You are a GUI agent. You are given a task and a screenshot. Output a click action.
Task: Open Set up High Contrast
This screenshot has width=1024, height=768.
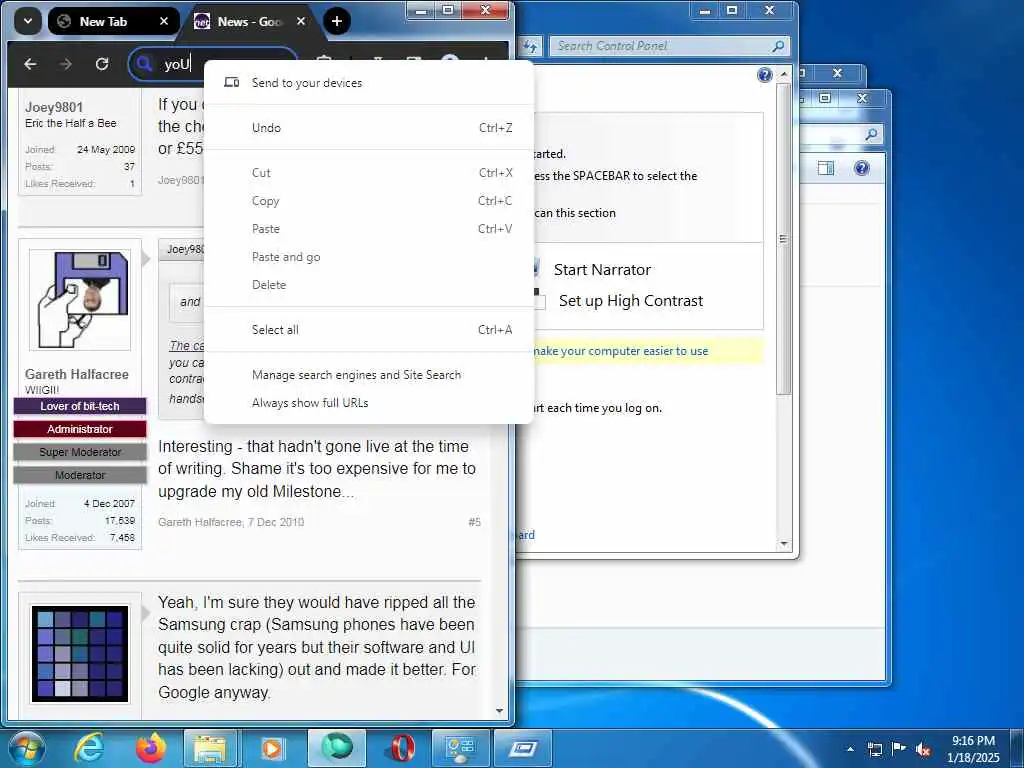pos(631,301)
